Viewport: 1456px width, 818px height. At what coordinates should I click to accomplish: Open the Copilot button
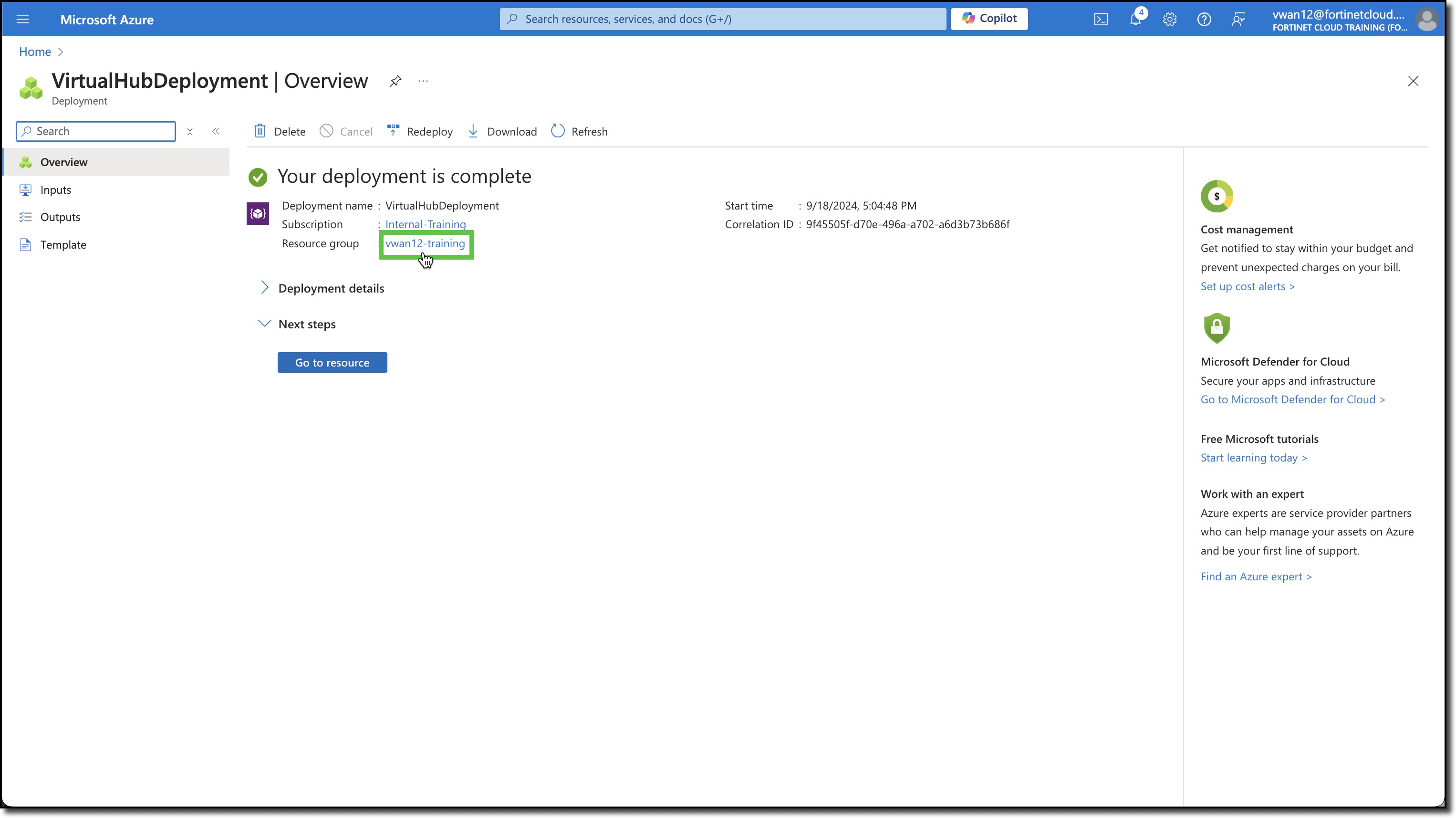[988, 19]
